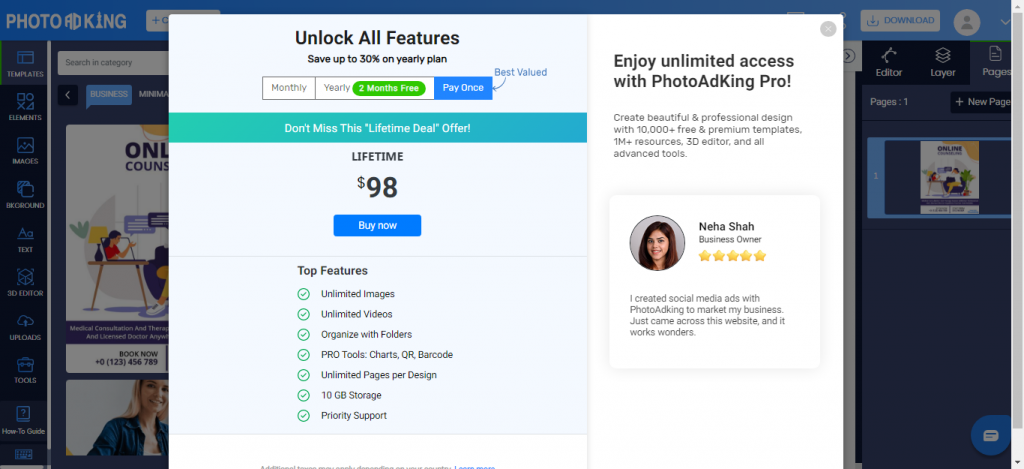1024x469 pixels.
Task: Select the Text tool in sidebar
Action: pos(25,239)
